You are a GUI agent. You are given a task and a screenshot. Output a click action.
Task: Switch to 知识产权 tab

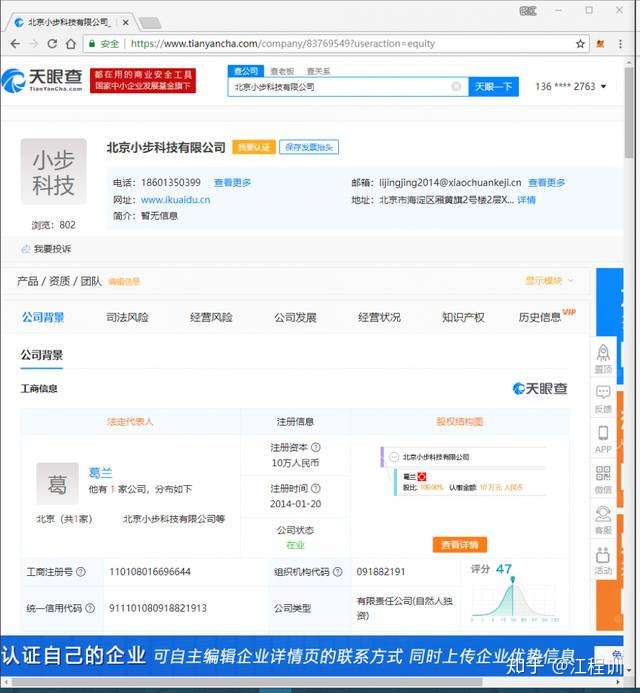tap(463, 317)
